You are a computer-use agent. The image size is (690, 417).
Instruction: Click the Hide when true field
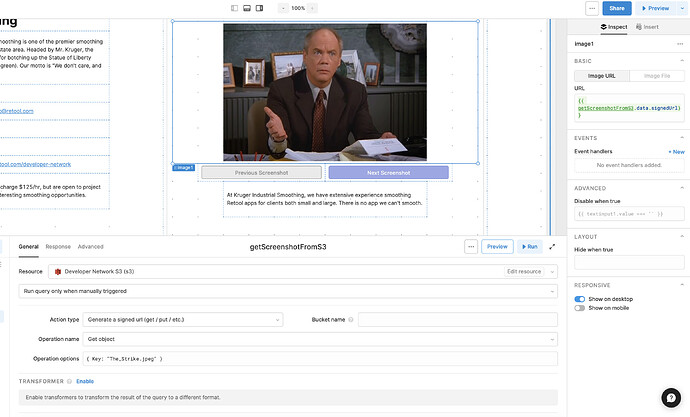click(629, 262)
